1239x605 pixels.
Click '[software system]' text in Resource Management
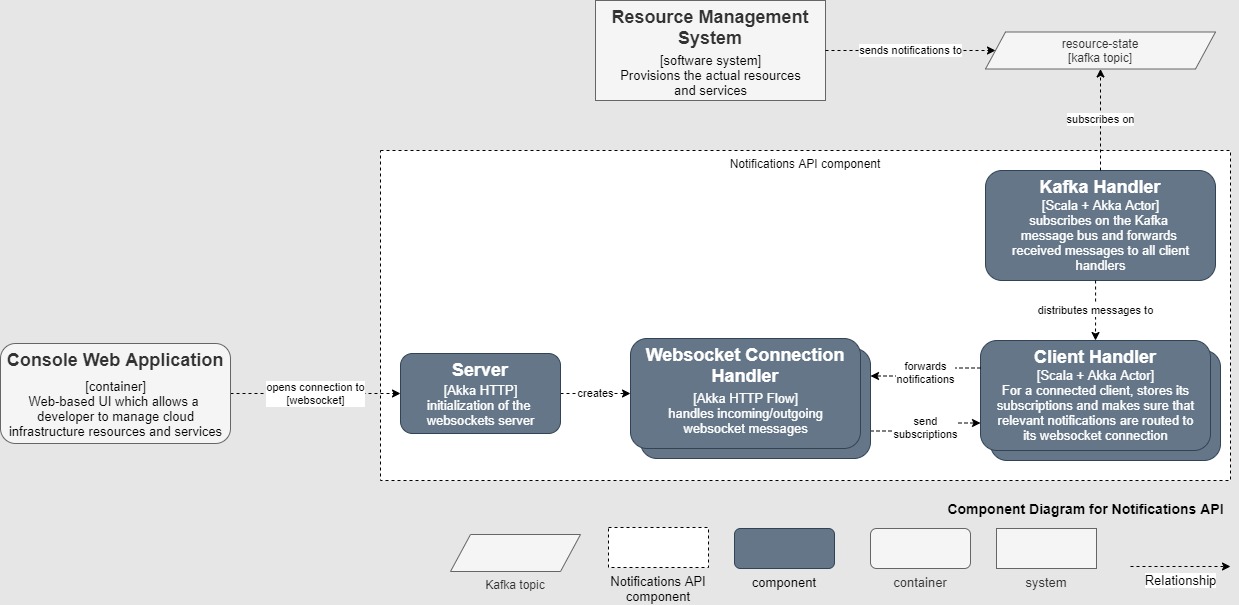(710, 61)
